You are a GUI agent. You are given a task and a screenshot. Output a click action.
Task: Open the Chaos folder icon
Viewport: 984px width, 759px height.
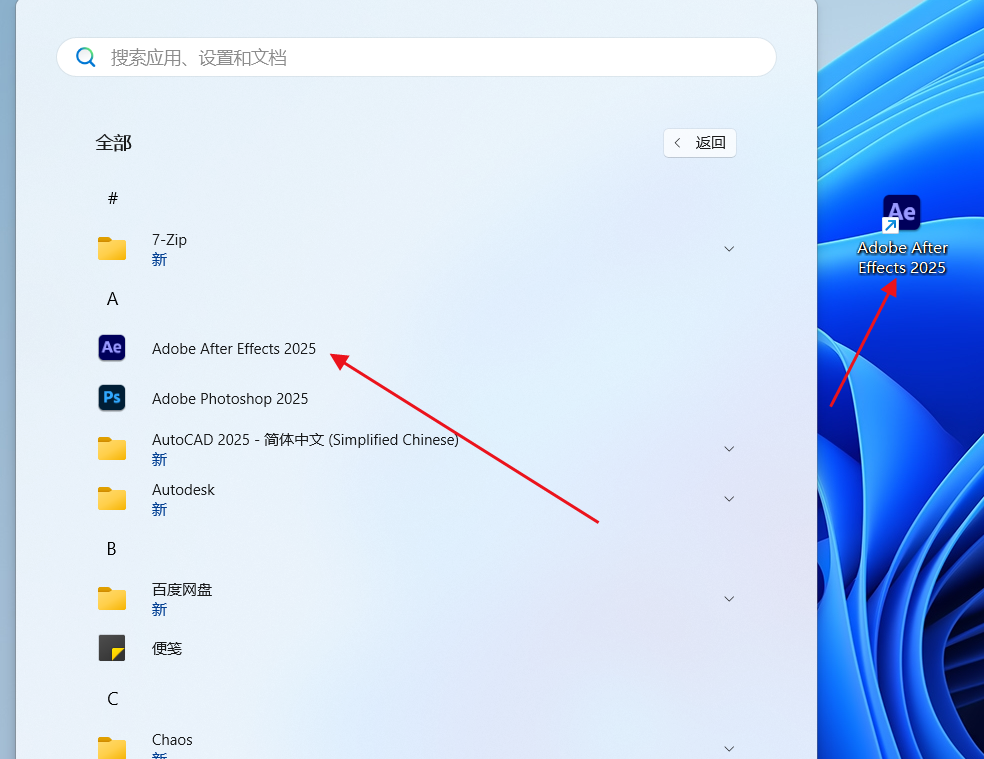tap(112, 748)
